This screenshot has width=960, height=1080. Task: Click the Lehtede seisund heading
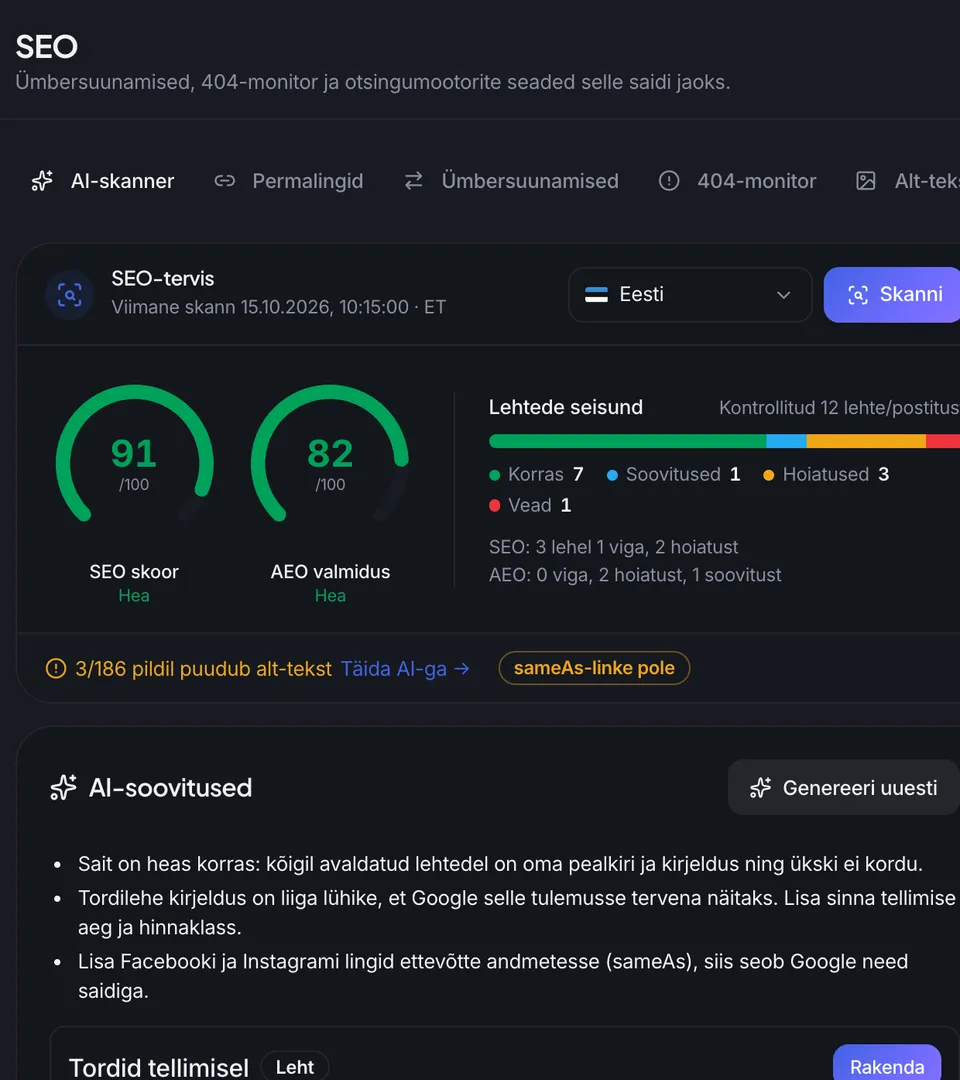[x=565, y=407]
